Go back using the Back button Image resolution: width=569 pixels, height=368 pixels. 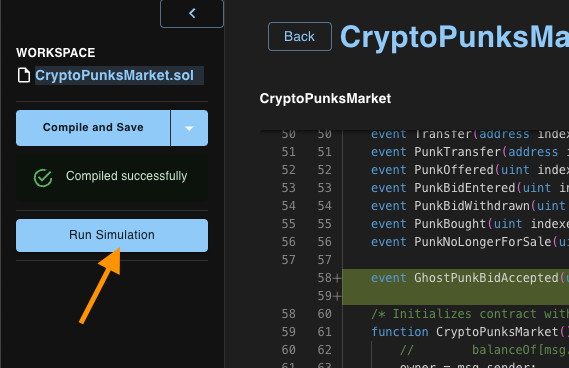(x=299, y=36)
